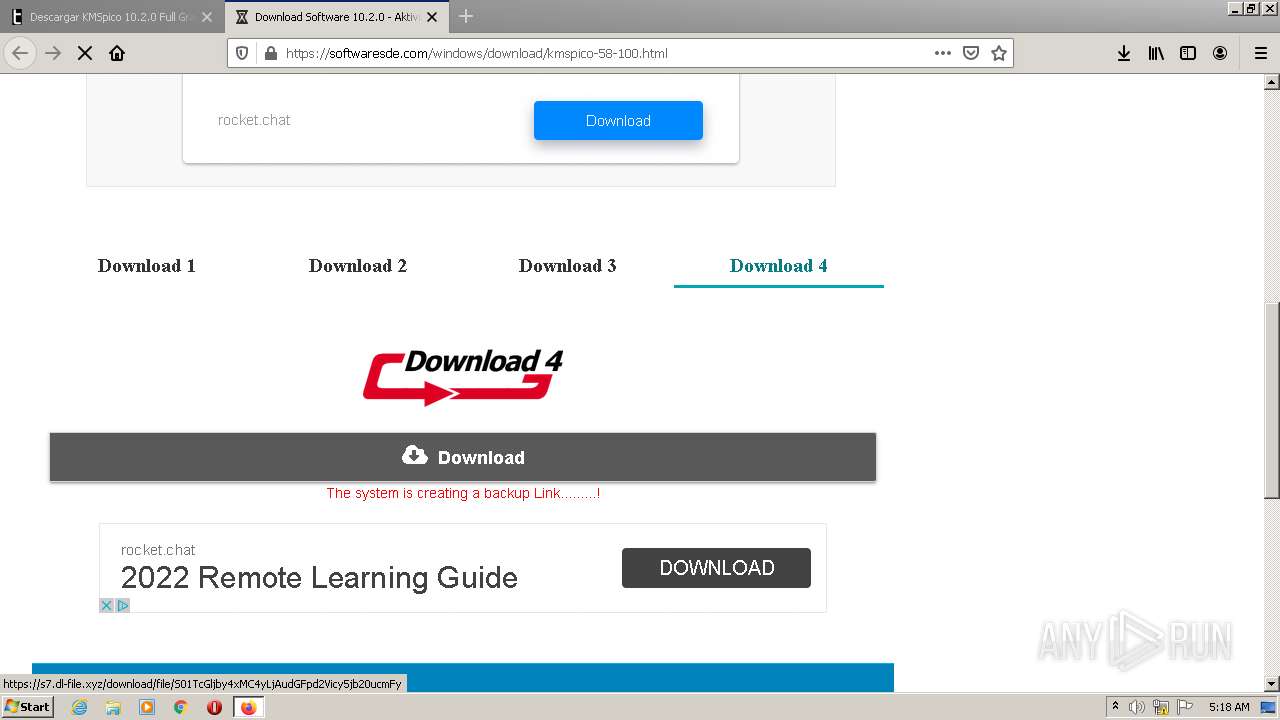Switch to Descargar KMSpico 10.2.0 tab
Viewport: 1280px width, 720px height.
pyautogui.click(x=111, y=17)
